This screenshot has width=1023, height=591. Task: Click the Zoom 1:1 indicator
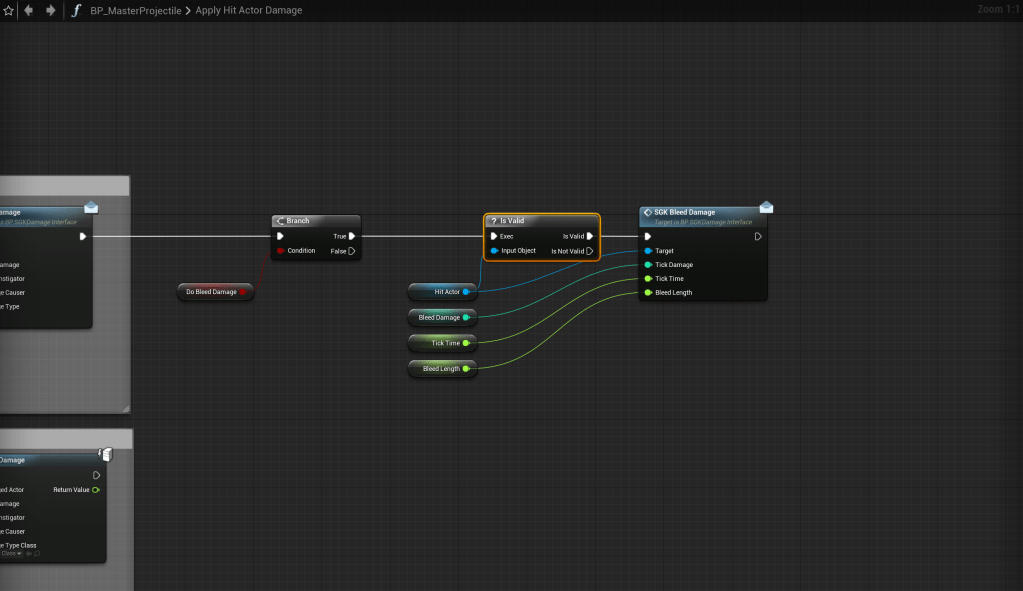point(997,9)
